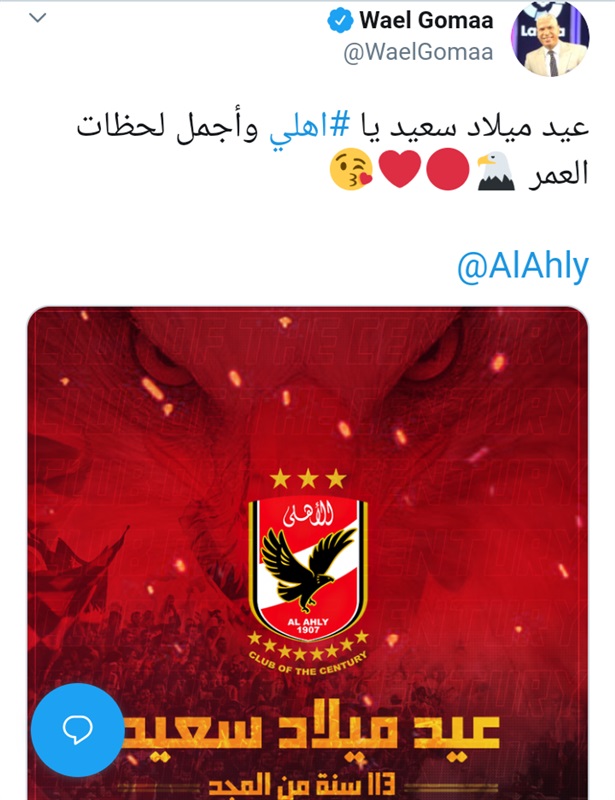Image resolution: width=615 pixels, height=800 pixels.
Task: Click the three gold stars above crest
Action: 308,479
